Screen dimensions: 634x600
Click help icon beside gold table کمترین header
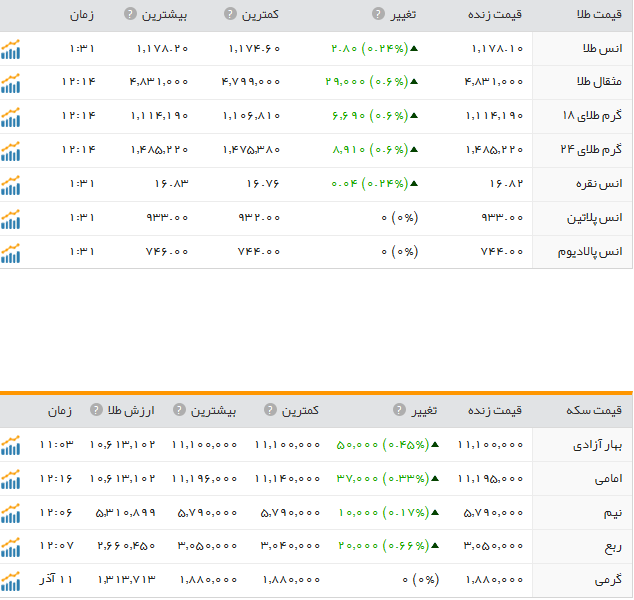pyautogui.click(x=230, y=14)
